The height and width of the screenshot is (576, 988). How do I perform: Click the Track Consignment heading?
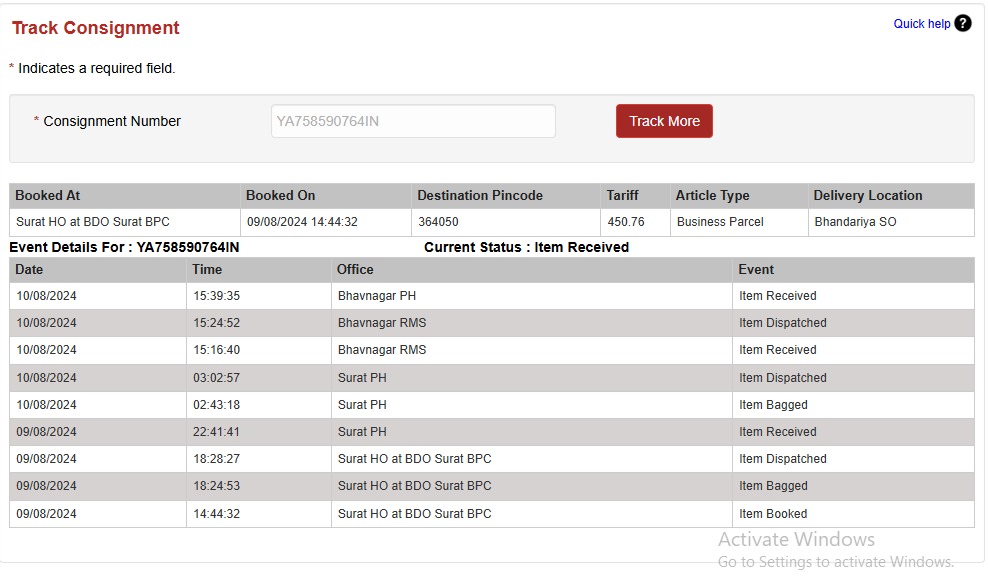pyautogui.click(x=96, y=28)
